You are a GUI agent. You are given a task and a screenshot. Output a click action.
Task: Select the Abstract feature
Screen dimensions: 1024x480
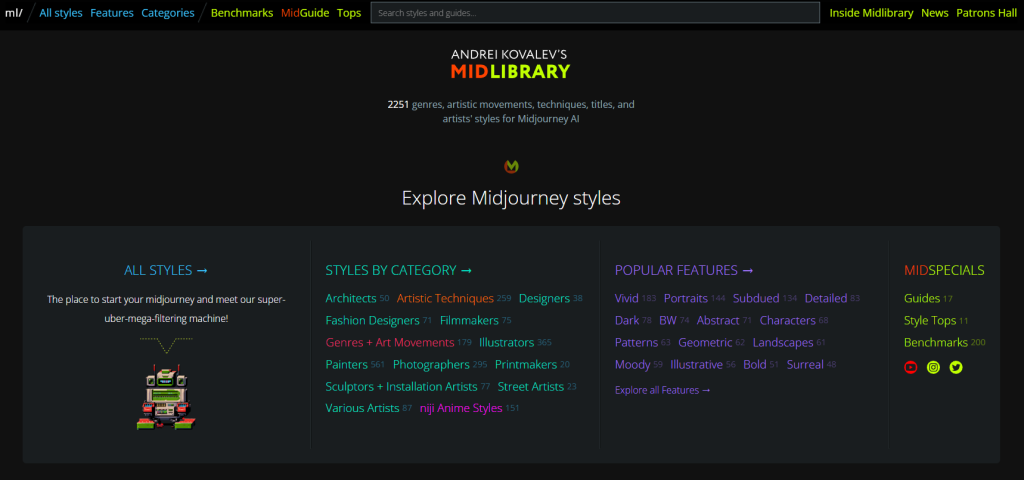click(x=718, y=320)
